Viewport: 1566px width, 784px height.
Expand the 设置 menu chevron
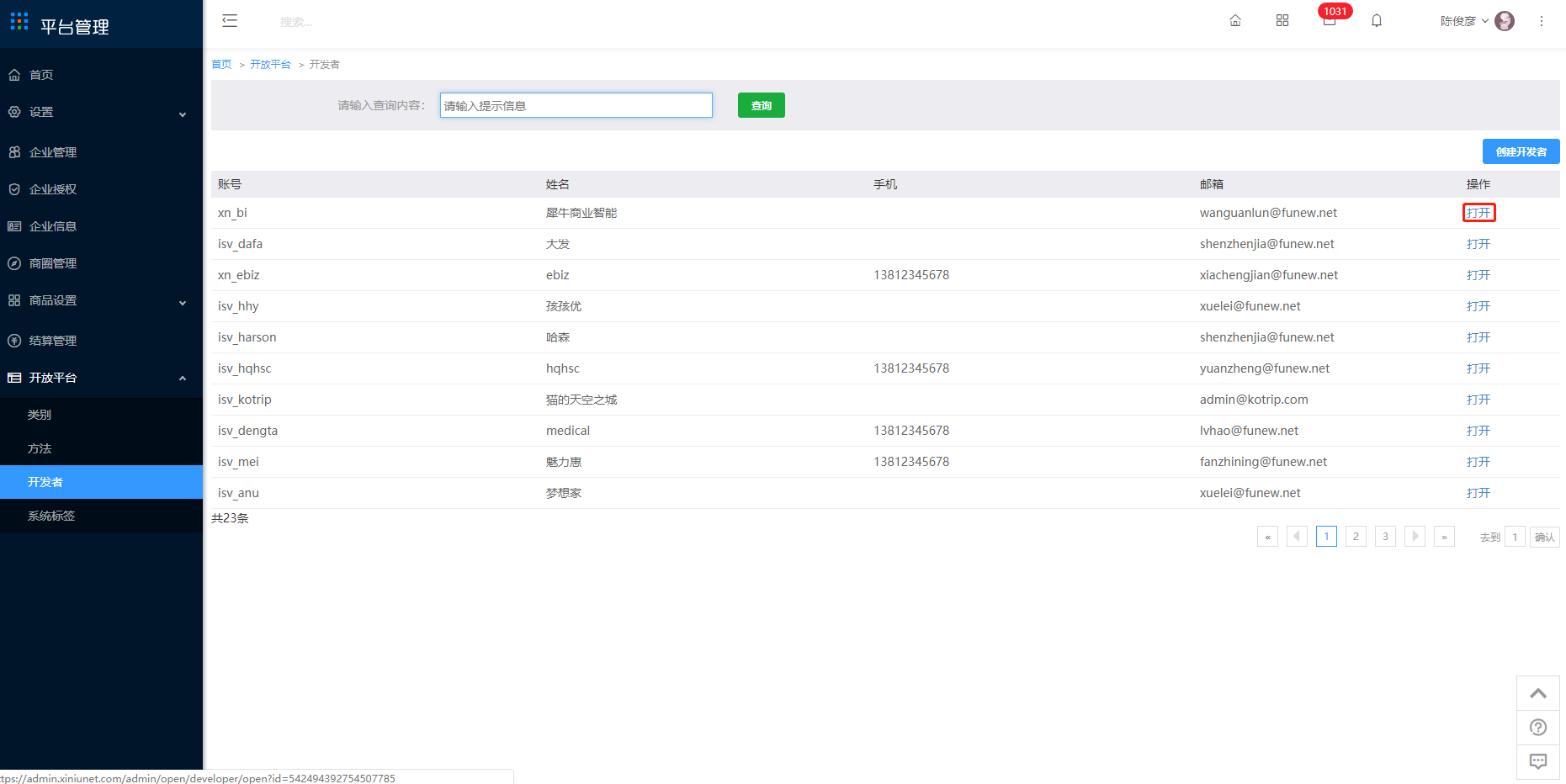(183, 114)
